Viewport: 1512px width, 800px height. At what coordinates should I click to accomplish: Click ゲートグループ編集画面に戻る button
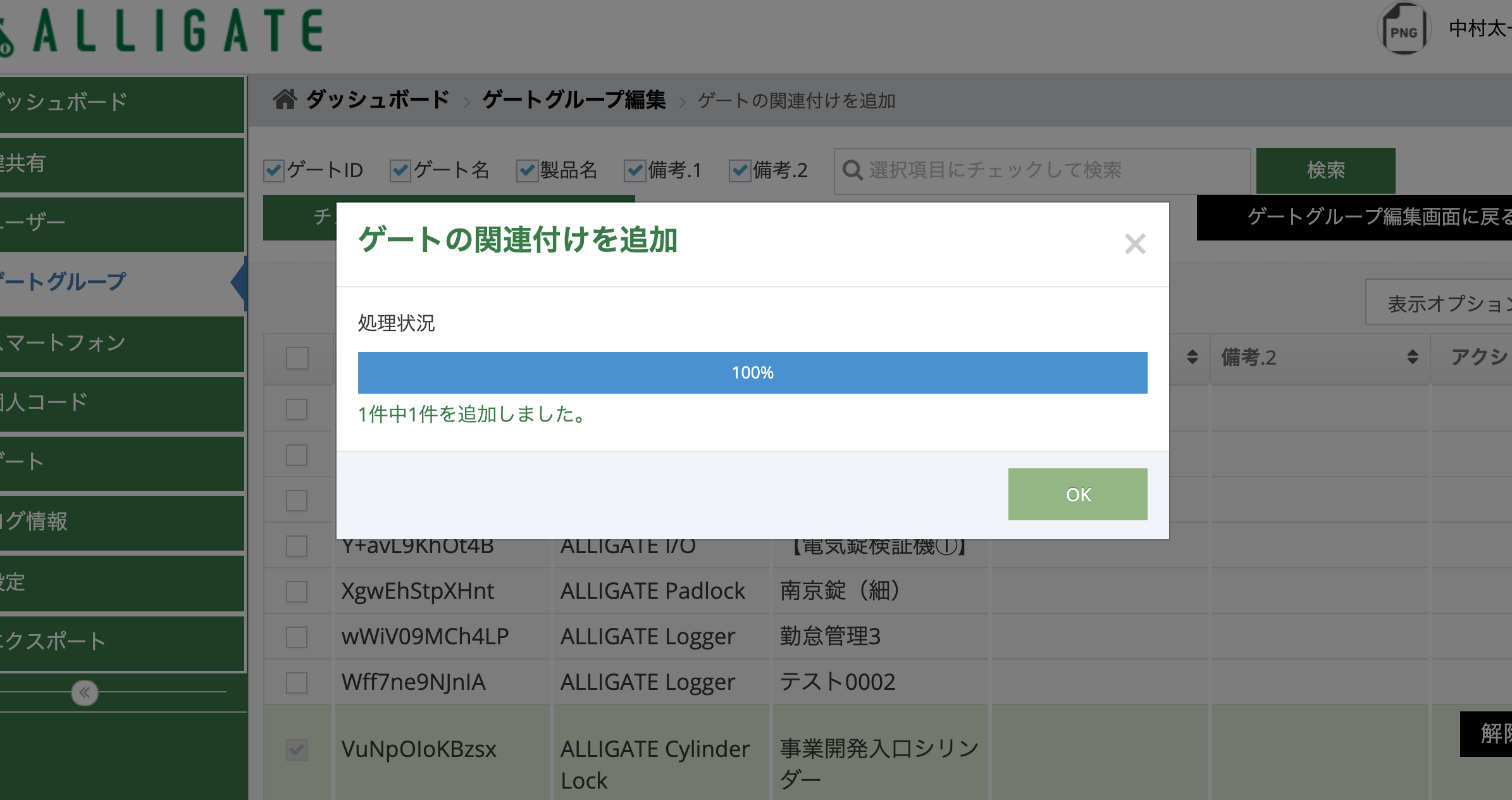pos(1354,217)
